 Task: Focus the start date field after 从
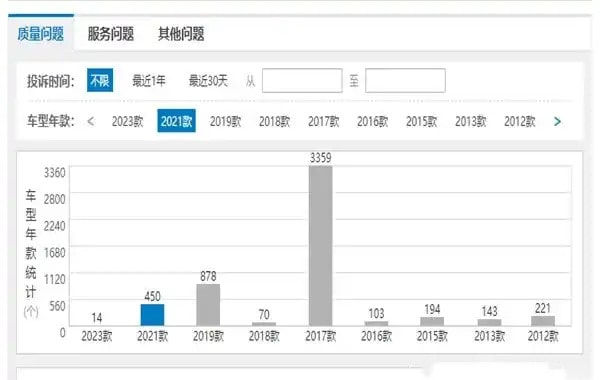click(x=302, y=80)
